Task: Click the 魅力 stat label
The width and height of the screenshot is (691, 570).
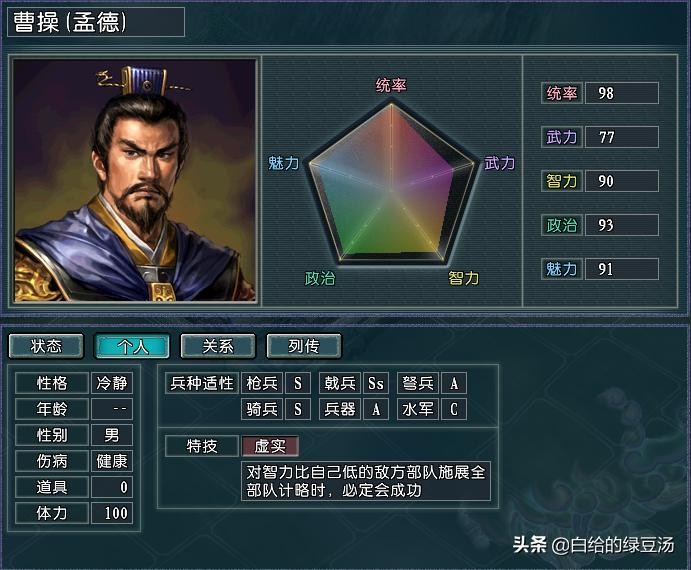Action: (x=562, y=269)
